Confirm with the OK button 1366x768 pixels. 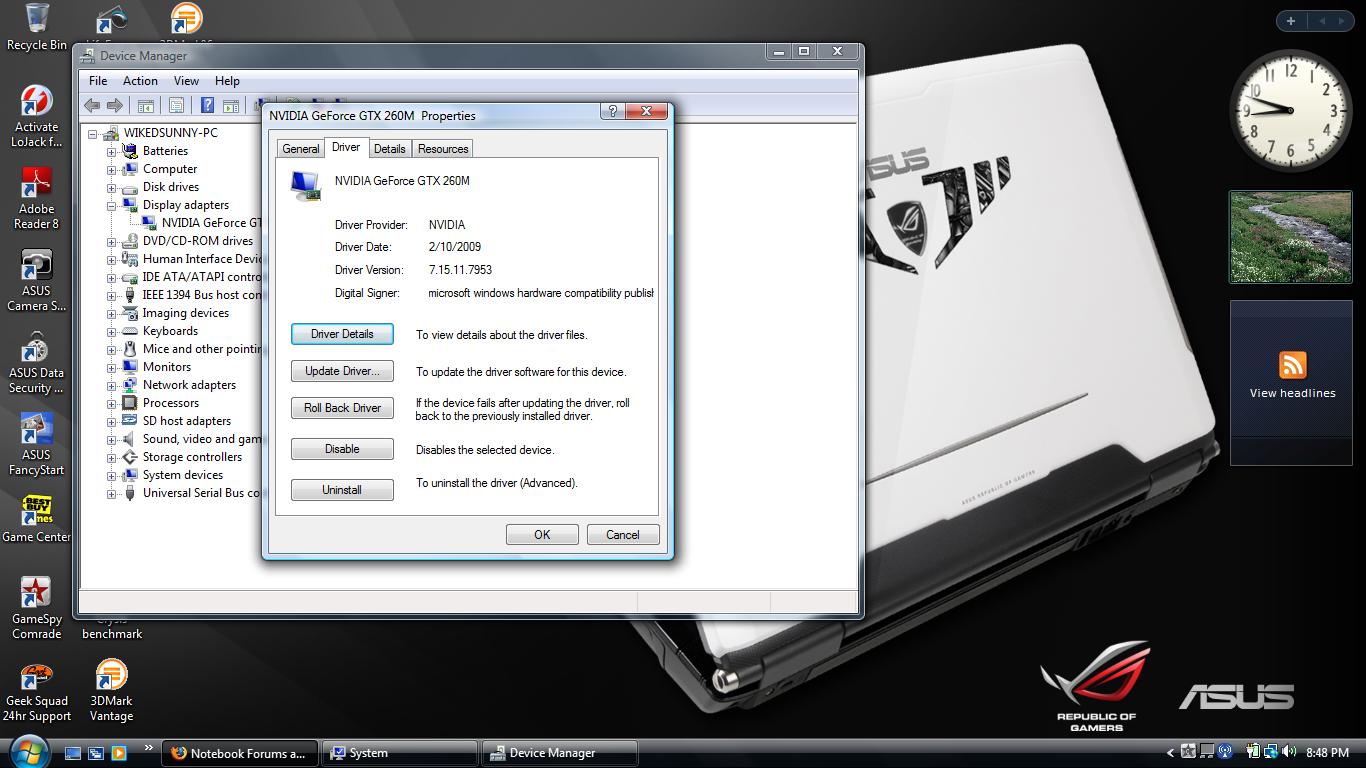click(542, 534)
